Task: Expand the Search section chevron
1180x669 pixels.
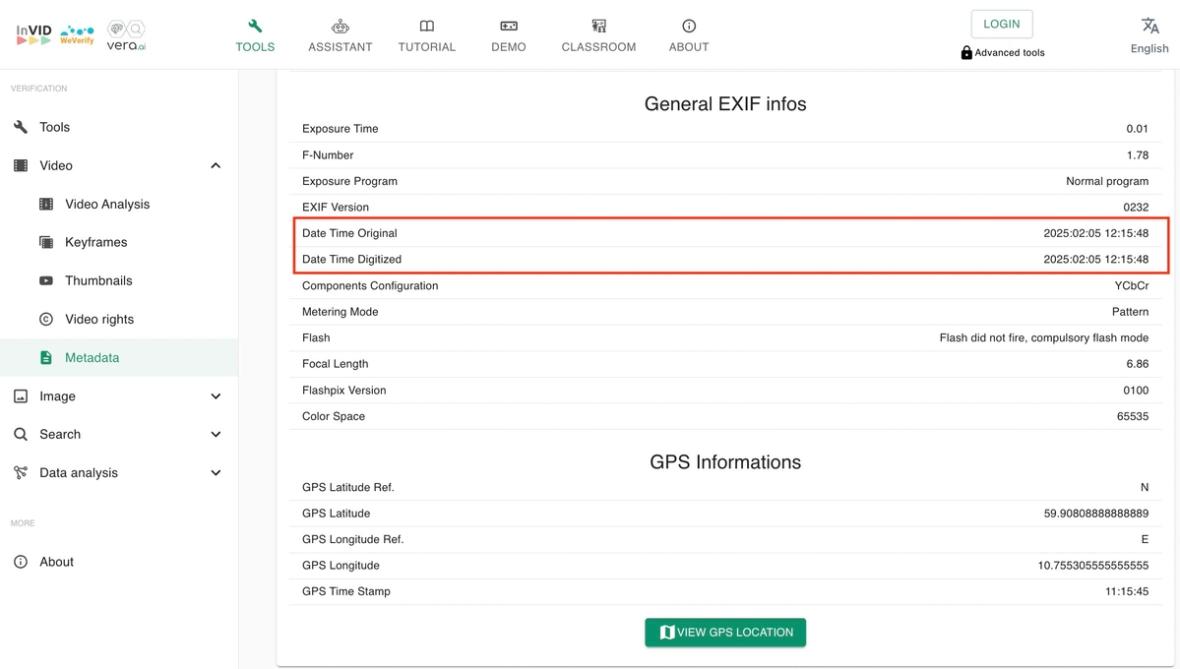Action: [216, 434]
